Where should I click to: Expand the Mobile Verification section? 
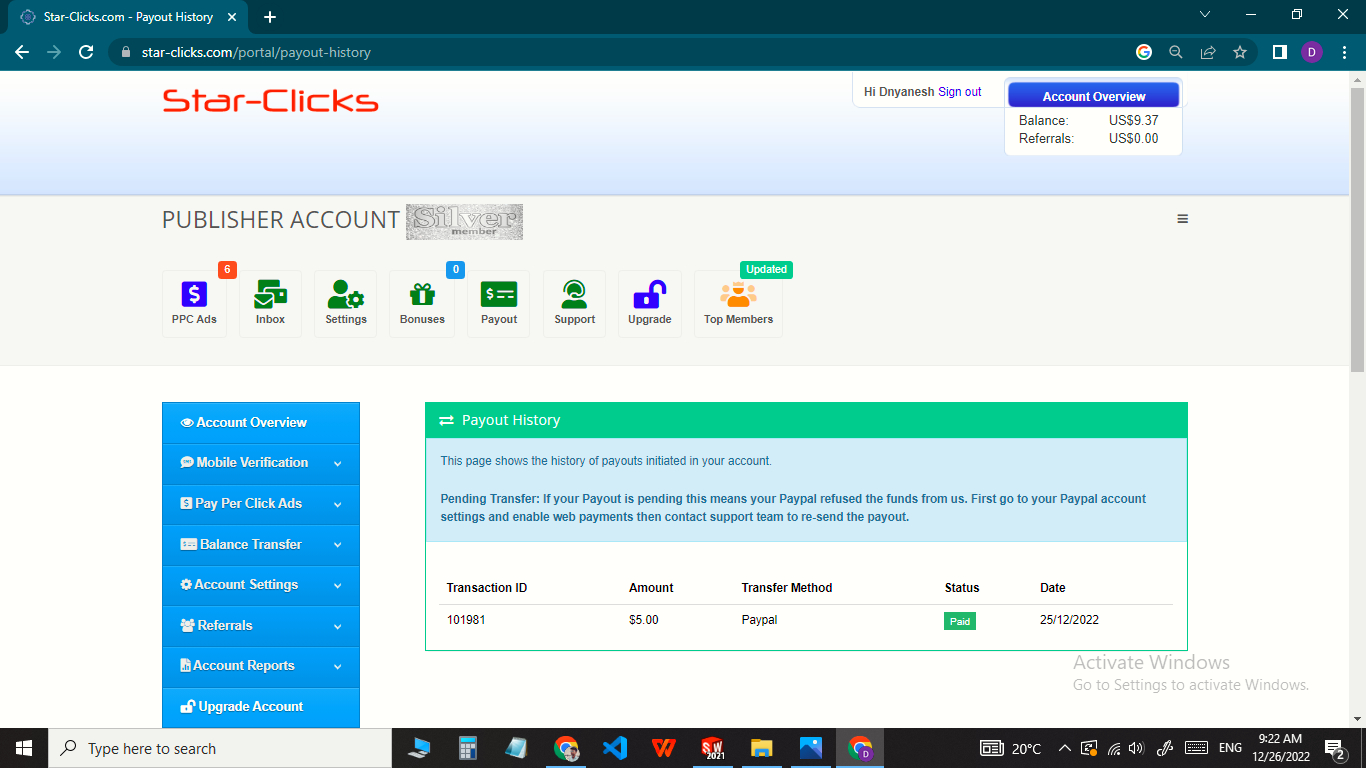tap(260, 463)
